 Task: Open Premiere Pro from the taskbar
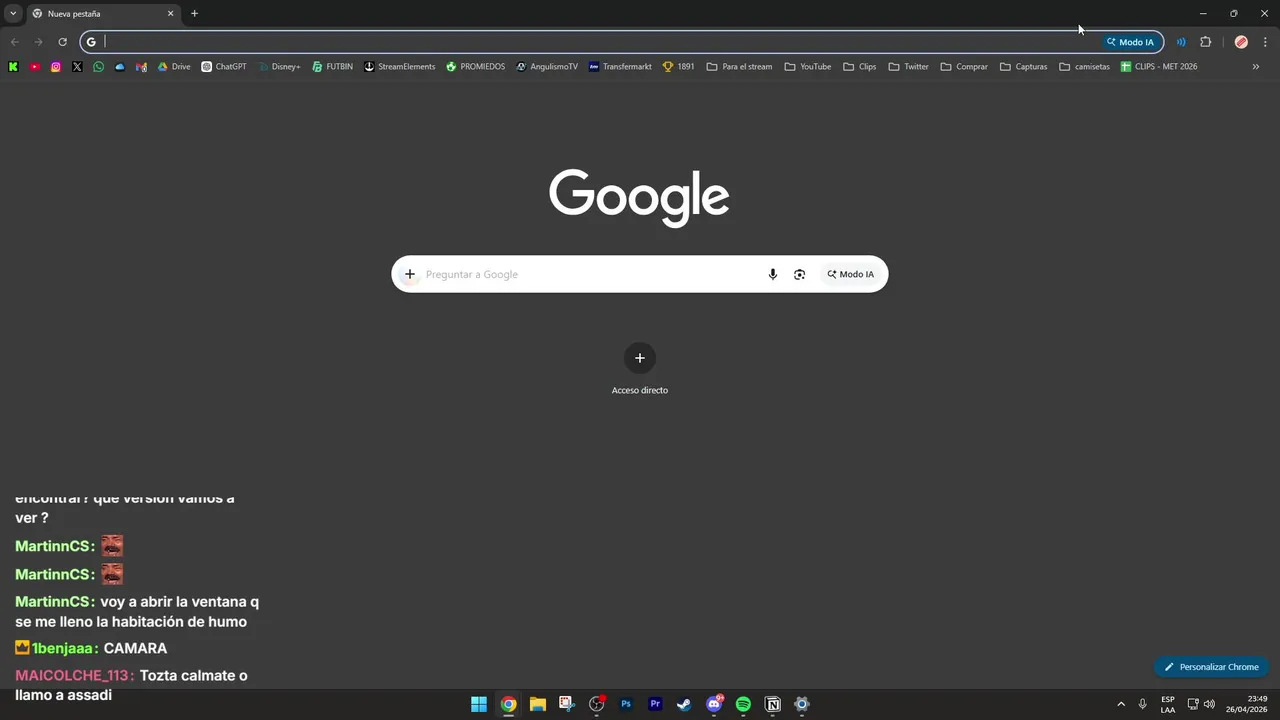655,704
